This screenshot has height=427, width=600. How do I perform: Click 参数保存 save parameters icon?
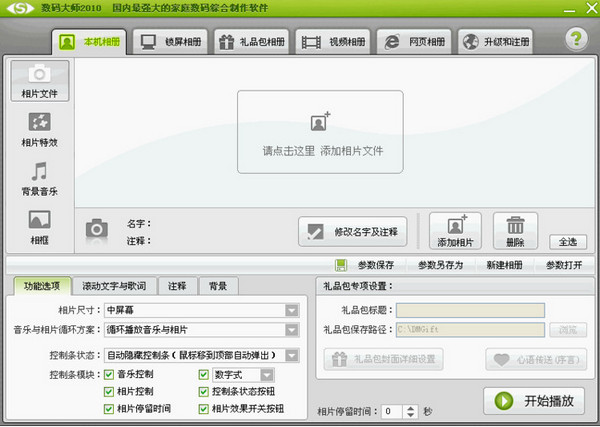[x=341, y=265]
